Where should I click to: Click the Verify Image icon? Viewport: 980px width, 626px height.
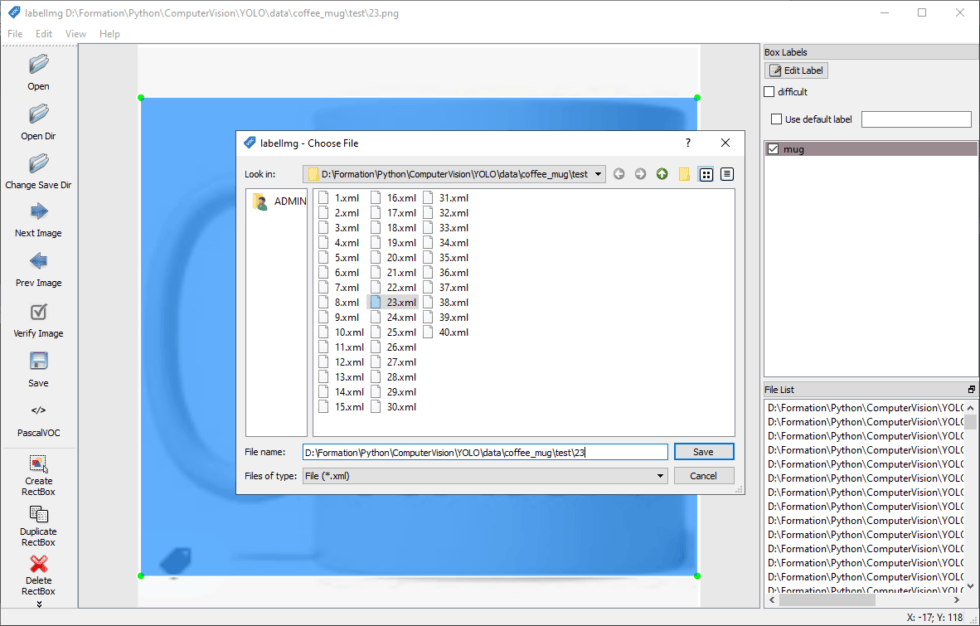pos(38,312)
